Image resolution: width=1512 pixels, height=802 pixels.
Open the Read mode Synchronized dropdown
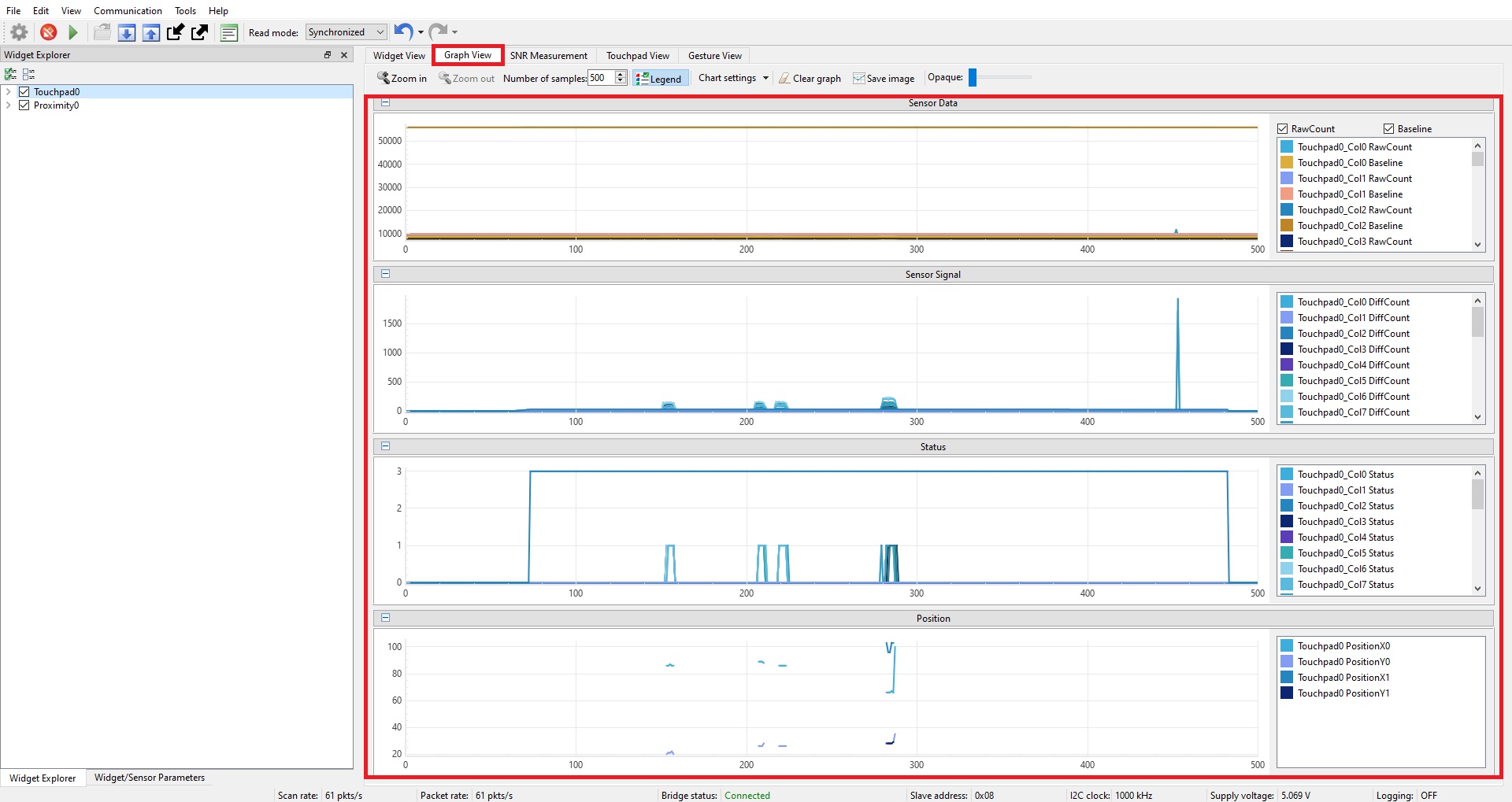coord(346,32)
